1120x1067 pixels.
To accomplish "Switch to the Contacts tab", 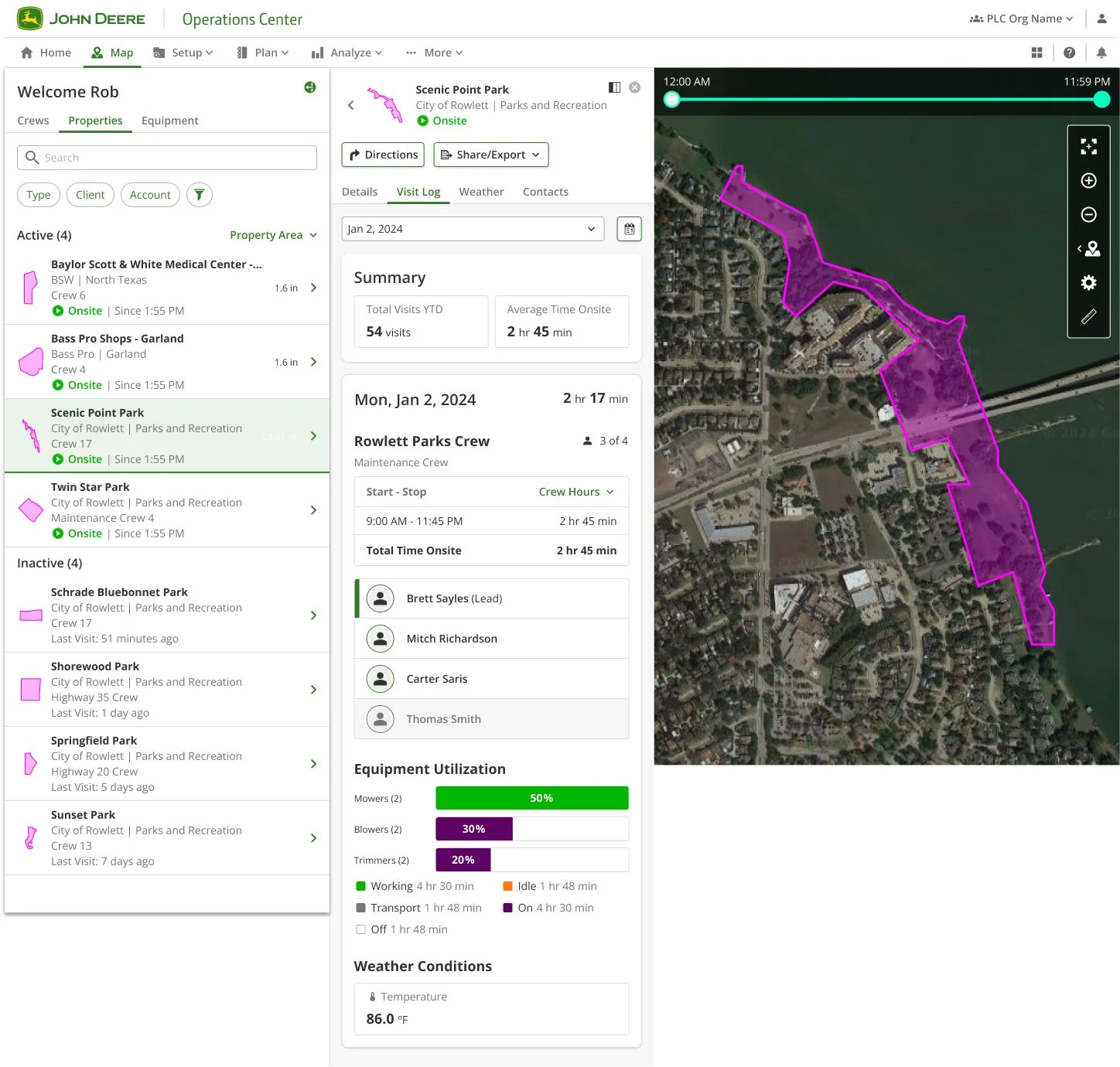I will [x=545, y=192].
